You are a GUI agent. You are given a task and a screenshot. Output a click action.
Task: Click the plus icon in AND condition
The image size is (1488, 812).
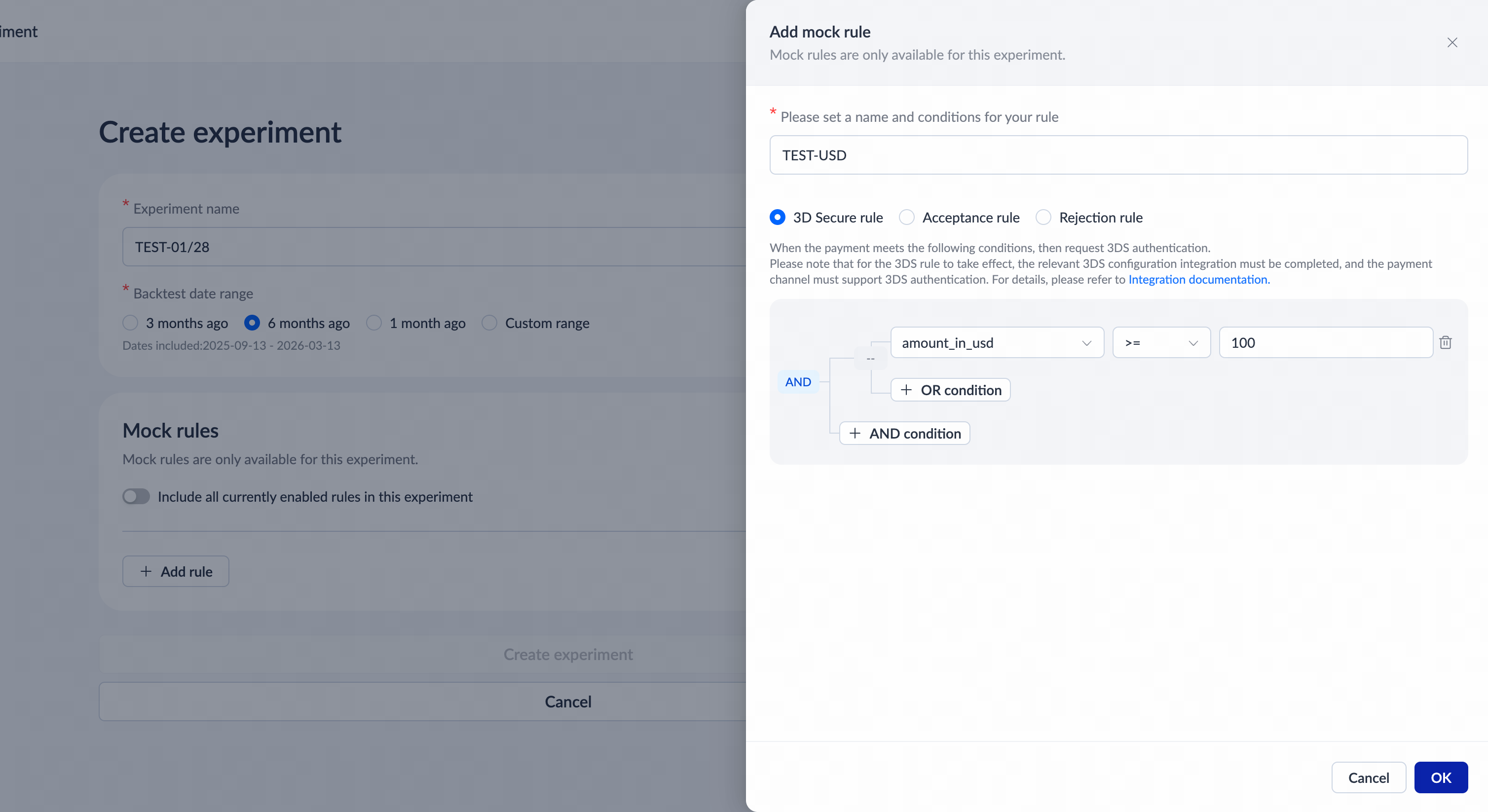point(855,433)
